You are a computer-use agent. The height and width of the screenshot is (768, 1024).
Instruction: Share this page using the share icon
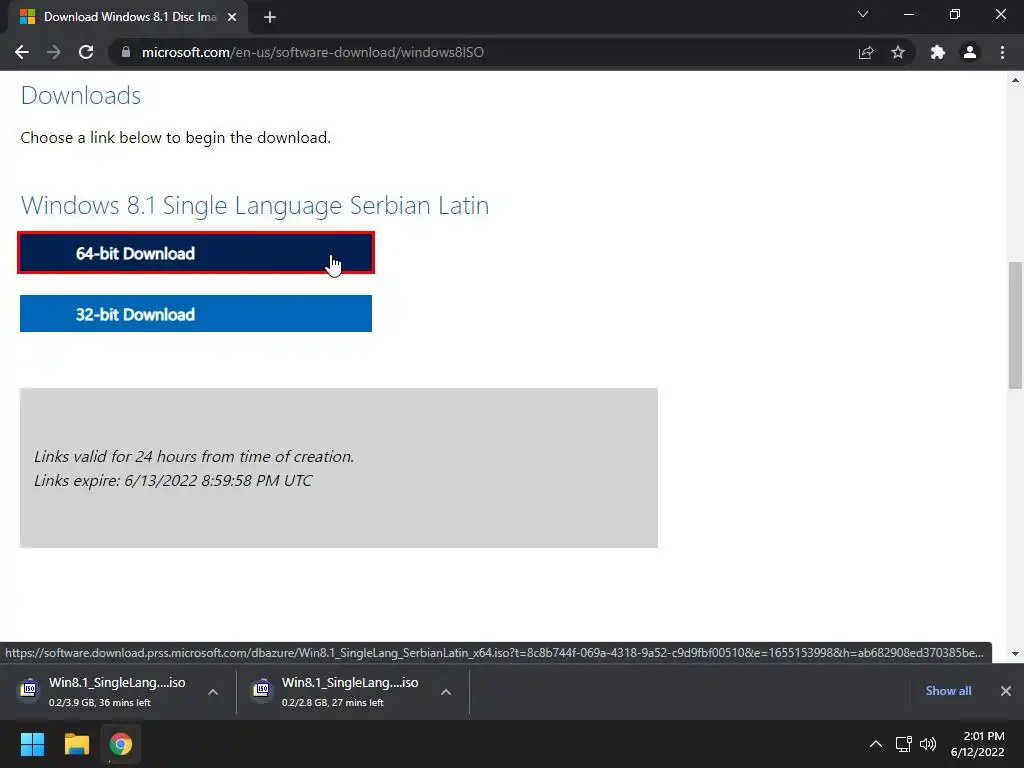point(866,52)
